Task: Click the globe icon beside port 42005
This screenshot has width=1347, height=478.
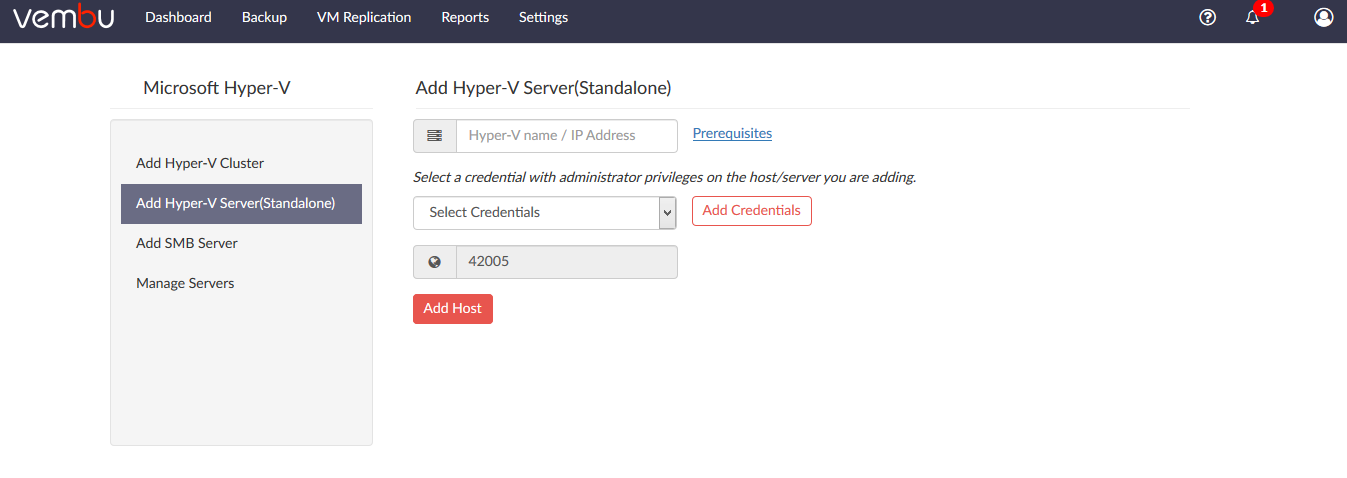Action: pyautogui.click(x=435, y=262)
